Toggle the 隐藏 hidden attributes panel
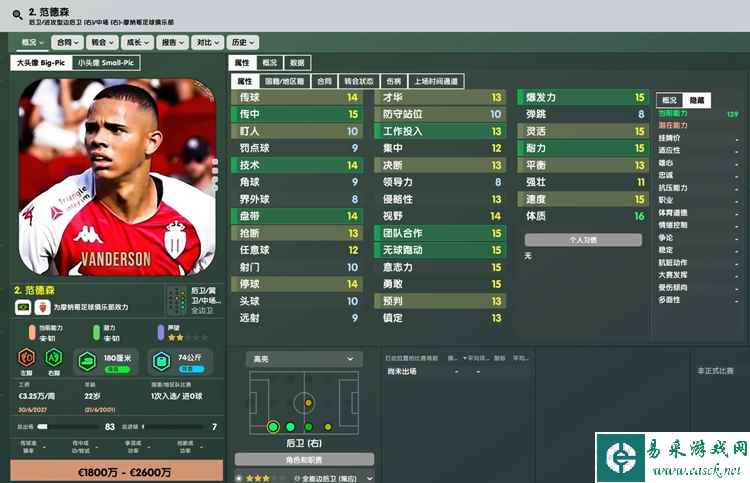 click(697, 100)
